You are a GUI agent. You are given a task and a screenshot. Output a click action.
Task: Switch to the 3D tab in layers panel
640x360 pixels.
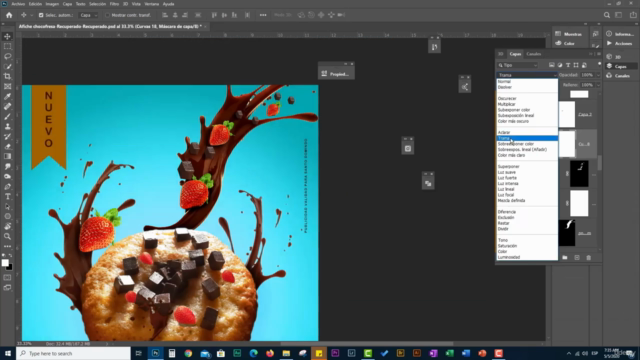[x=501, y=54]
